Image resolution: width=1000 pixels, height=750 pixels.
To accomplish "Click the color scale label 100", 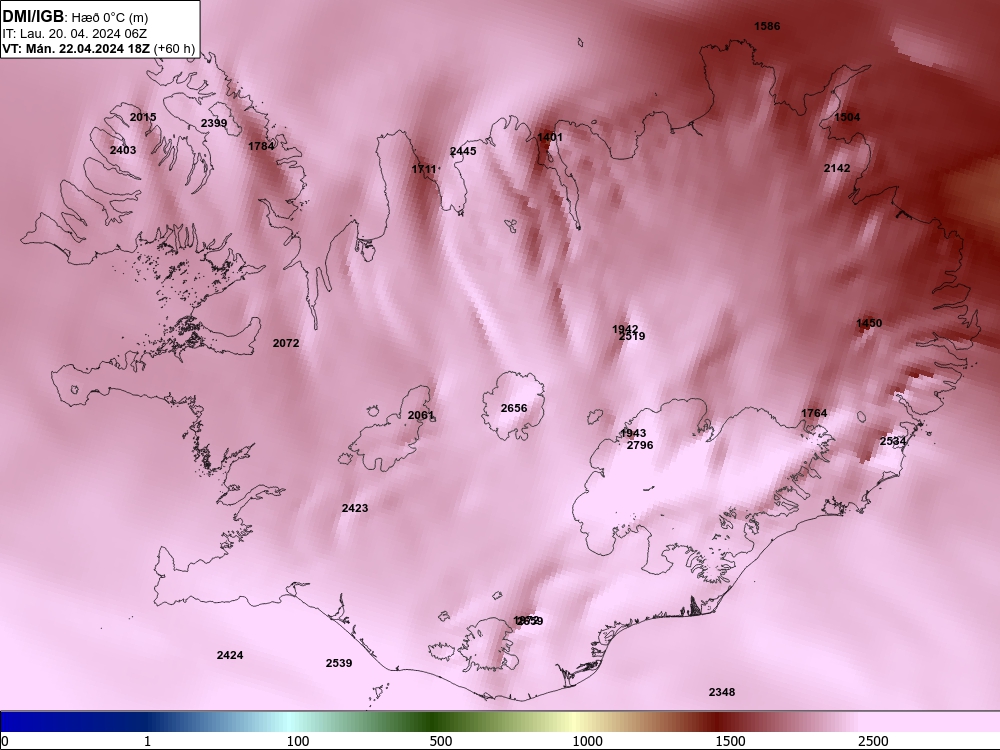I will click(298, 741).
